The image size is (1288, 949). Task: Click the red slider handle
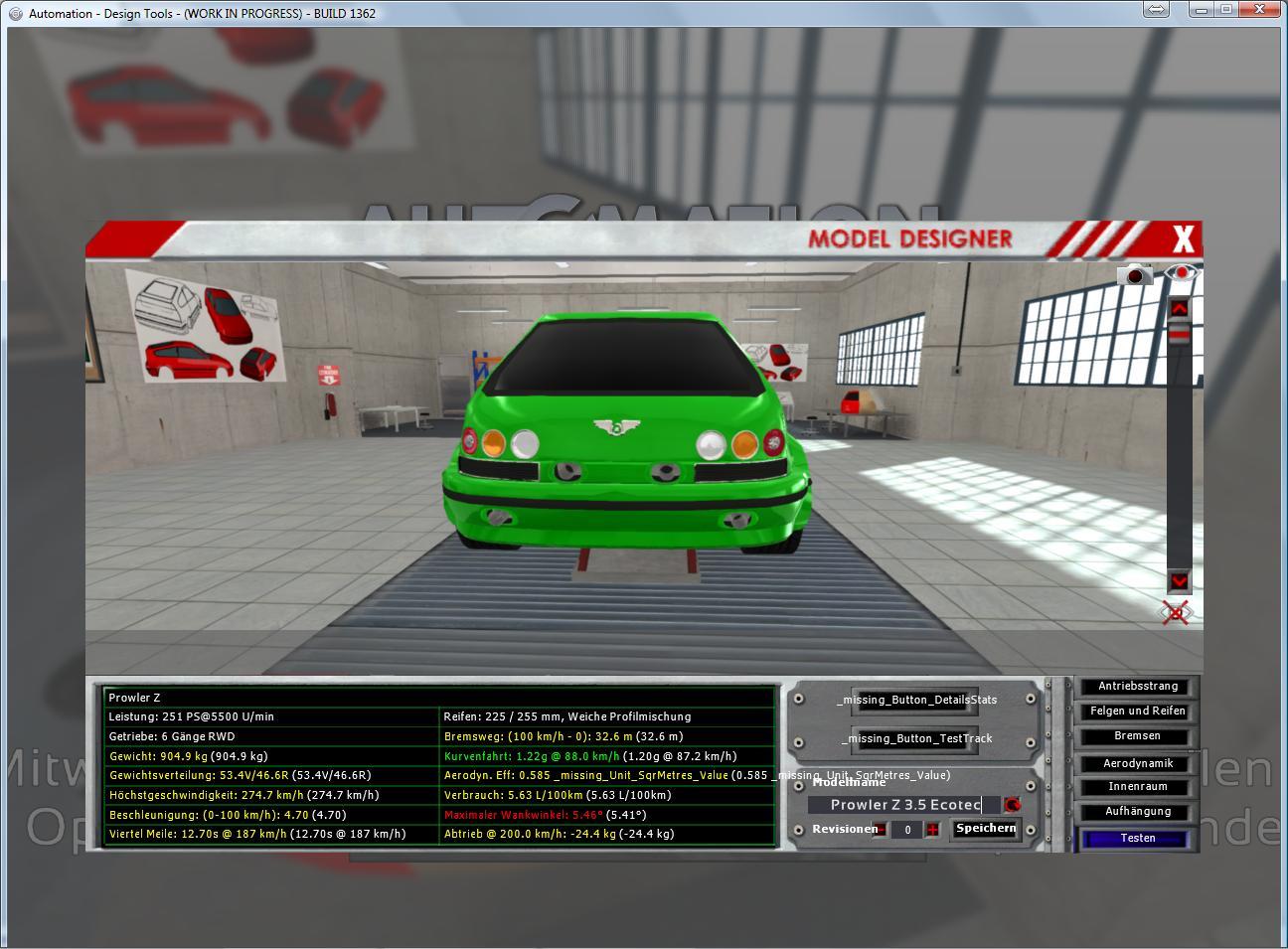[x=1179, y=336]
